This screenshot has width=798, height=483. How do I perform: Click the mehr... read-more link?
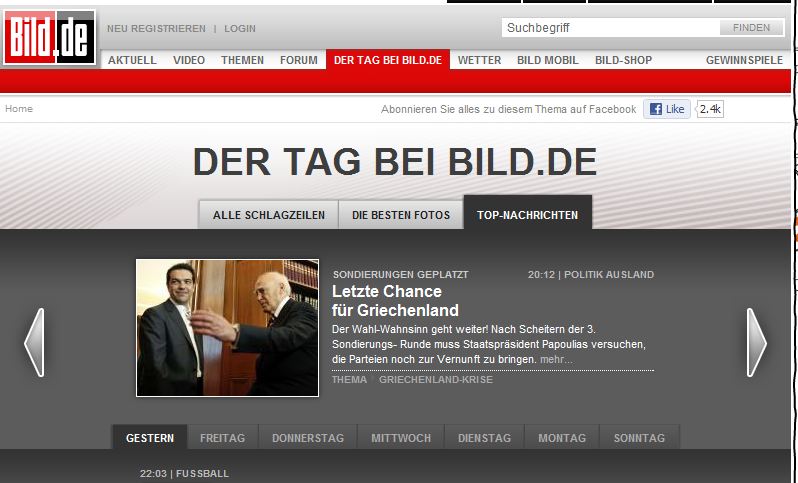point(556,360)
